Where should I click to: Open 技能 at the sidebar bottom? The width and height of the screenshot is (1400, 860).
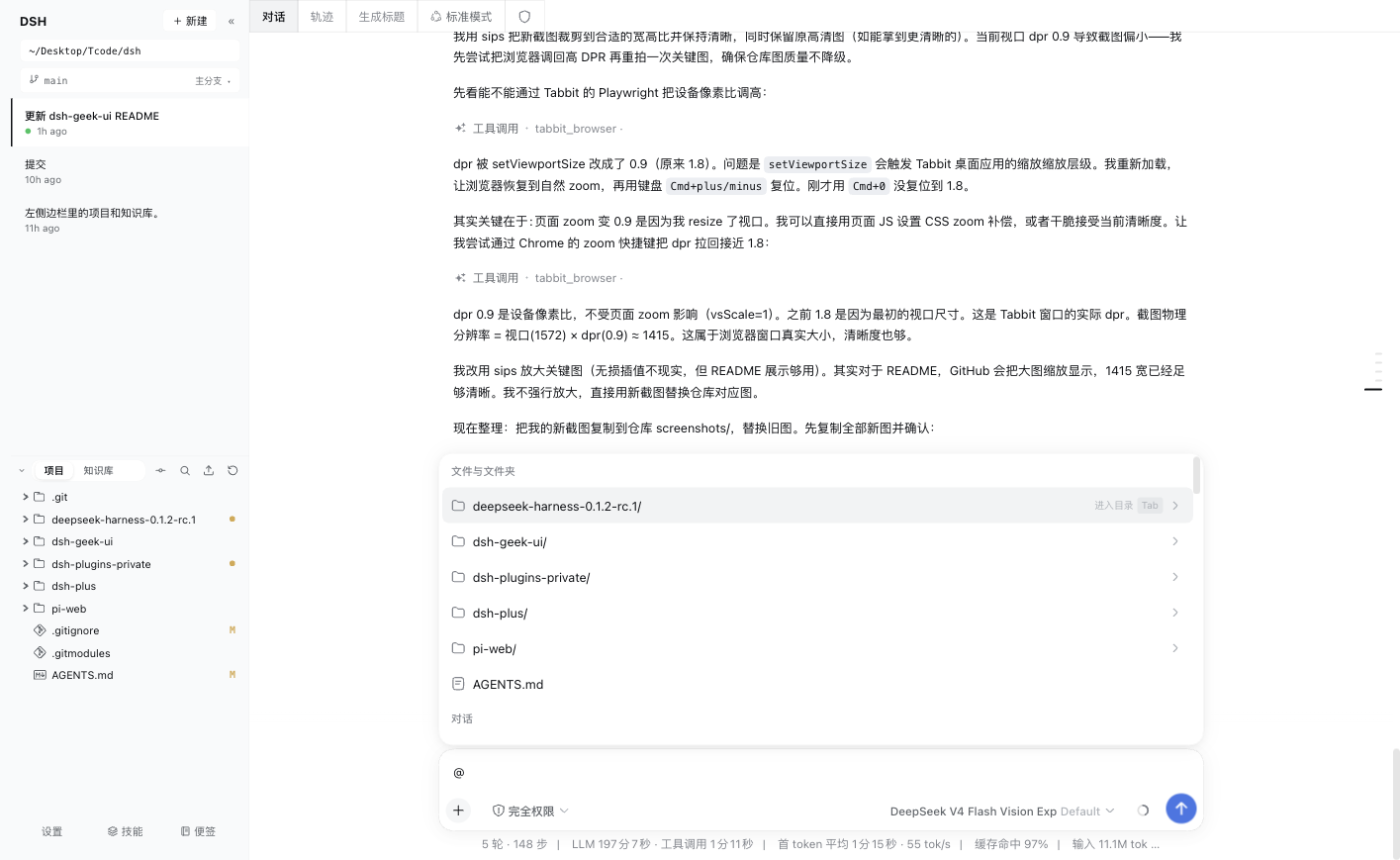(x=126, y=832)
